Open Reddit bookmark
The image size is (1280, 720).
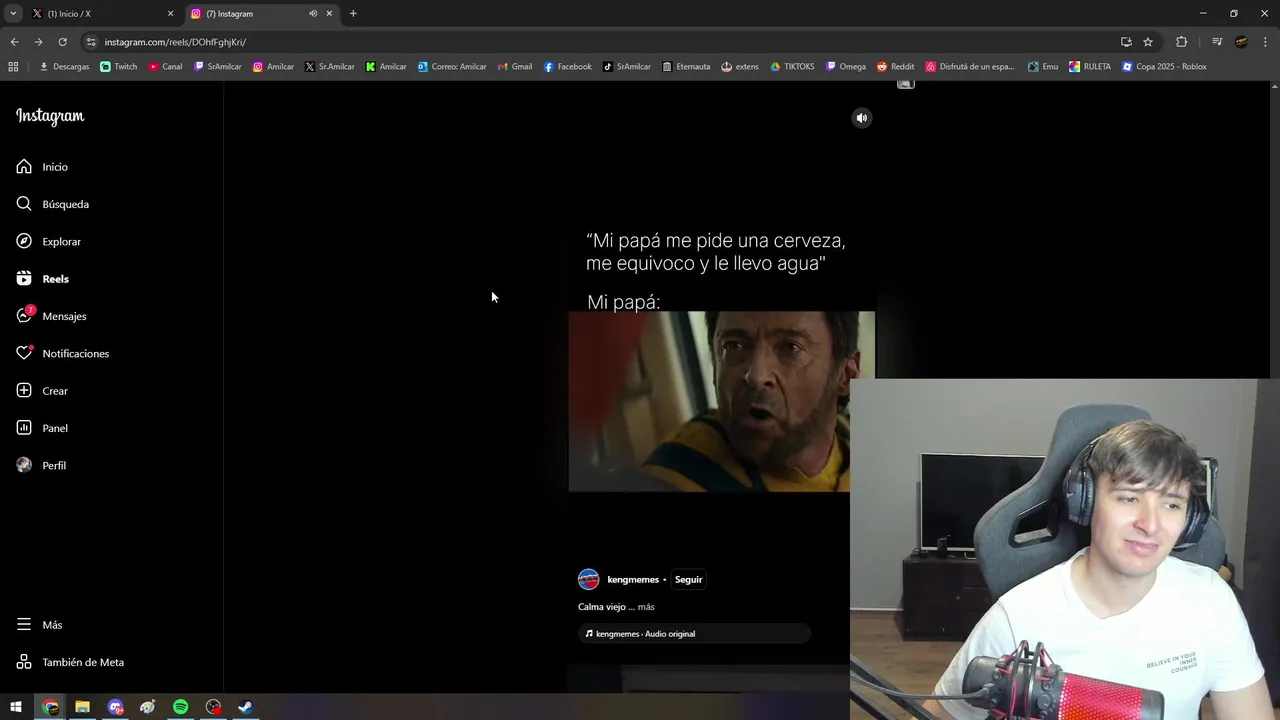point(896,67)
